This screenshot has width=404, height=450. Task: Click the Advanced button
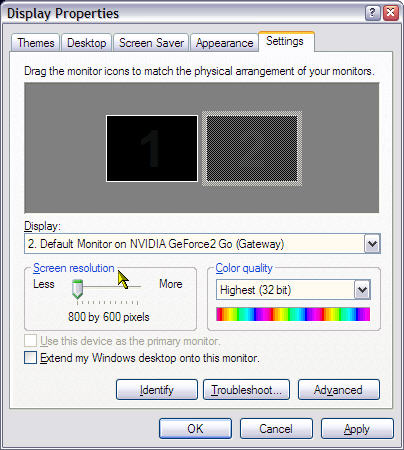tap(339, 389)
